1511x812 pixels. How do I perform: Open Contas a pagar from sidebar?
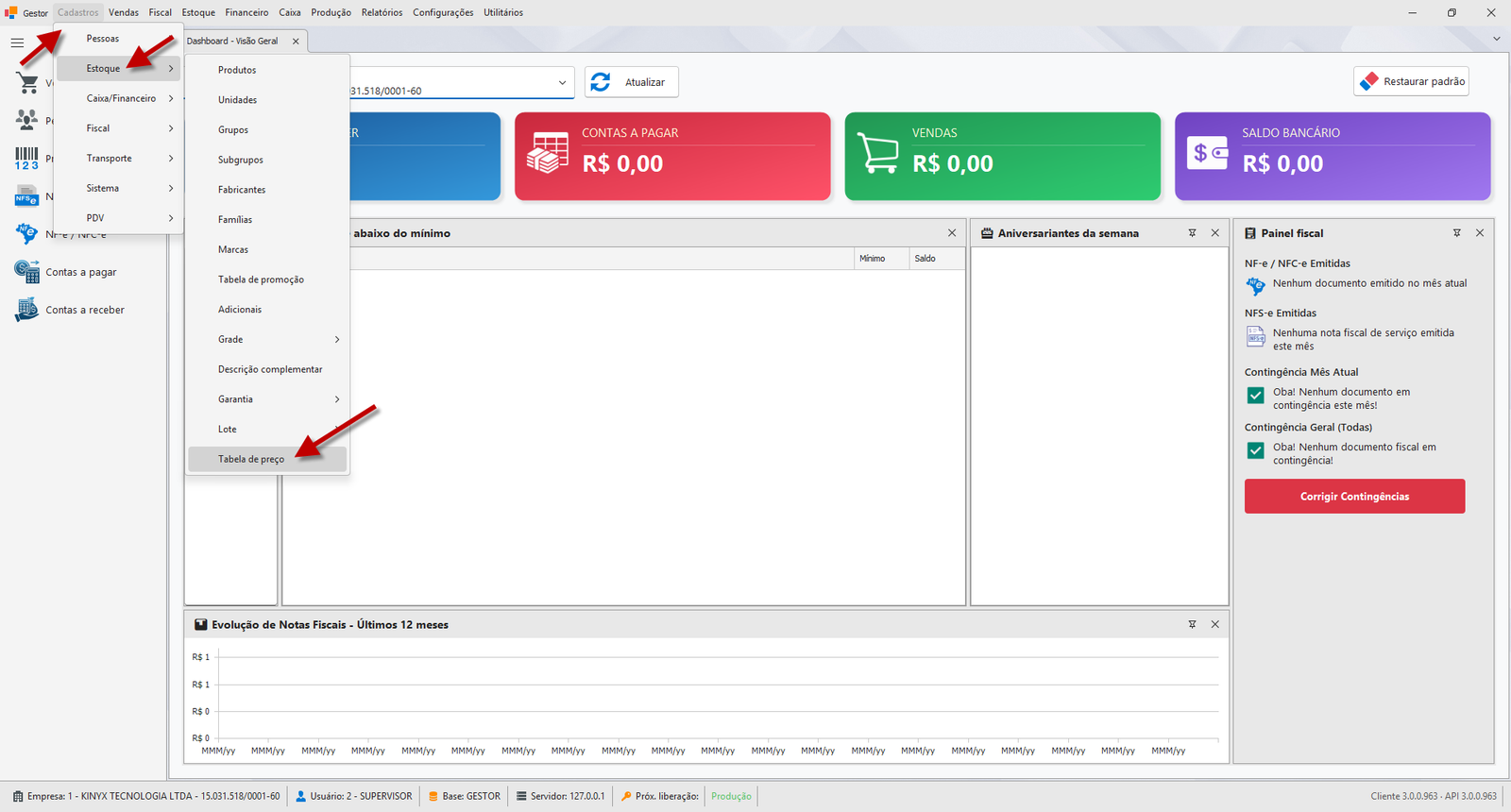[80, 272]
